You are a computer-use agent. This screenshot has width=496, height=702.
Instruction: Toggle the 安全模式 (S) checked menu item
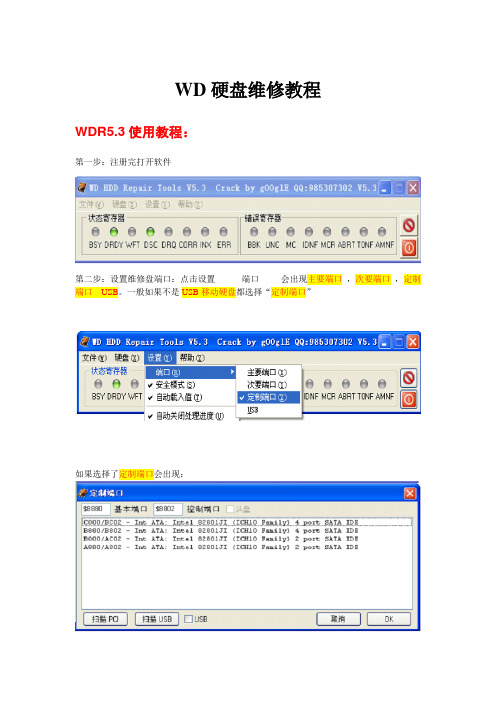(x=190, y=385)
